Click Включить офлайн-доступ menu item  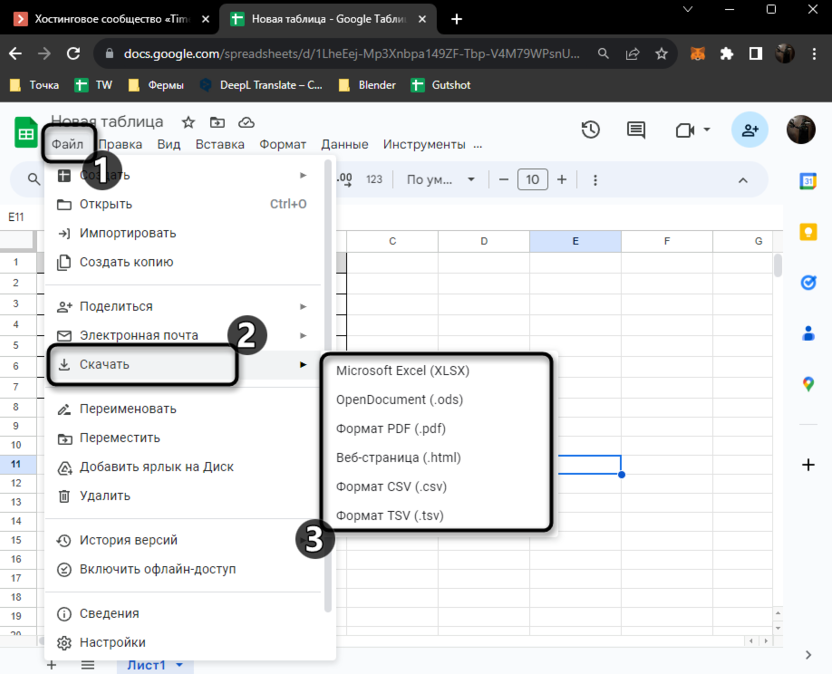(158, 569)
